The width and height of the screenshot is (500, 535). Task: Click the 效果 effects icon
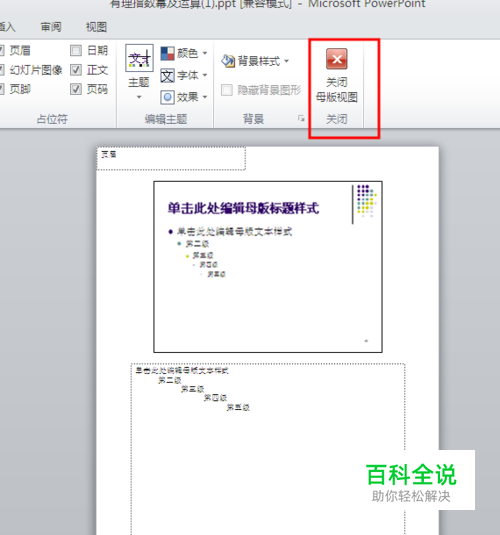pyautogui.click(x=167, y=97)
